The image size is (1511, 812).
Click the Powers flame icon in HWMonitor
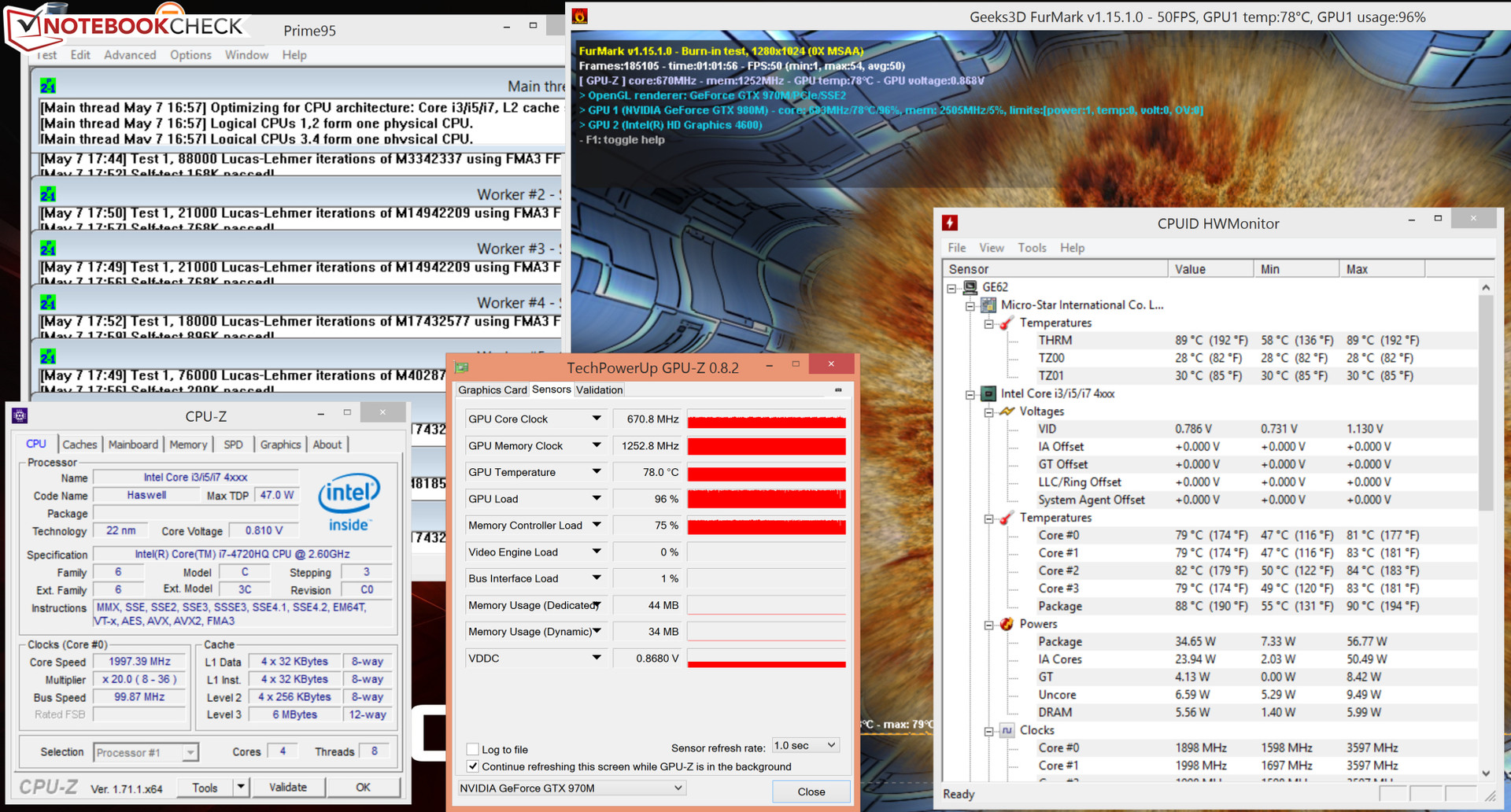point(1007,624)
